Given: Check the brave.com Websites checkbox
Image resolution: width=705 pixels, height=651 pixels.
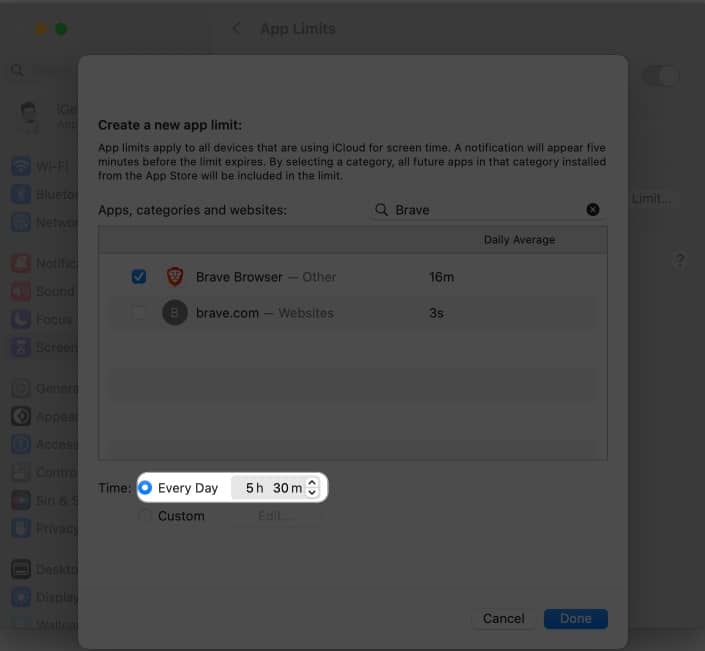Looking at the screenshot, I should coord(139,312).
